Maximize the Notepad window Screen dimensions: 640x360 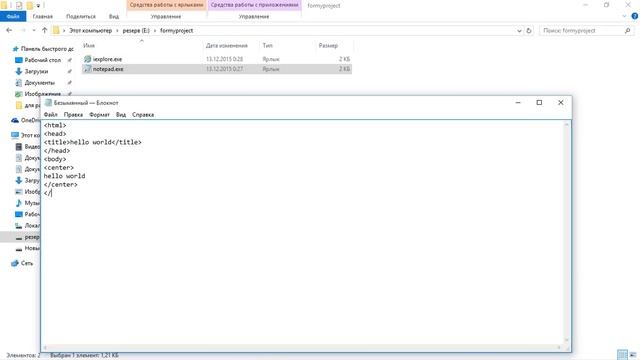[539, 102]
